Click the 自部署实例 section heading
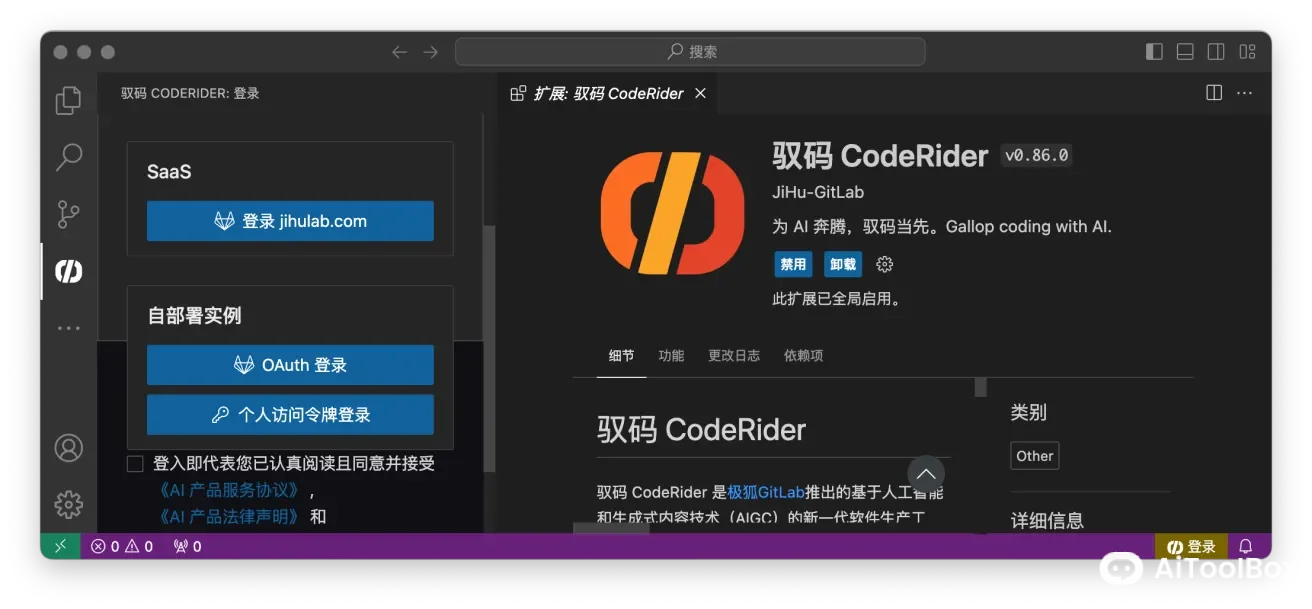The height and width of the screenshot is (609, 1312). click(x=195, y=316)
